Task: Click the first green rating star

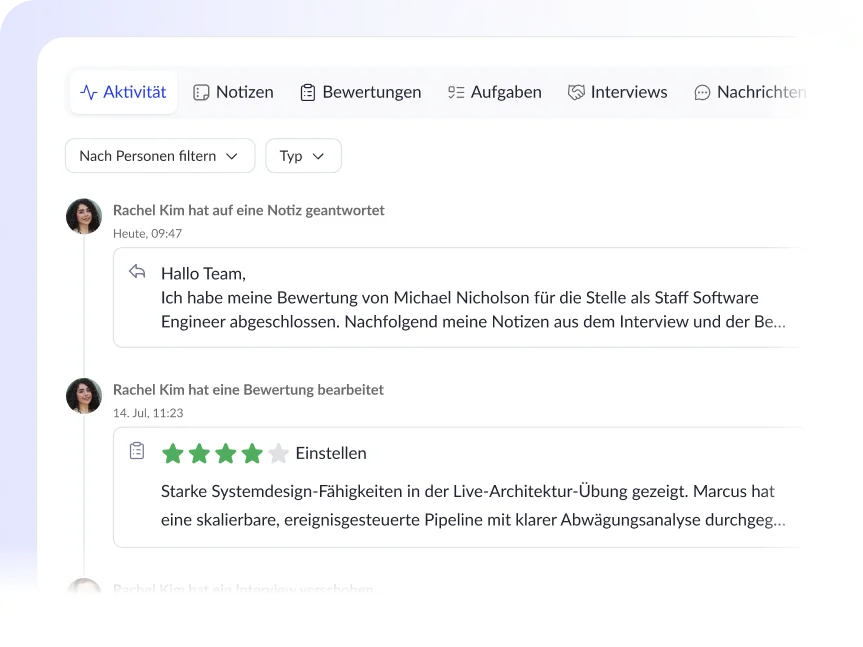Action: [173, 454]
